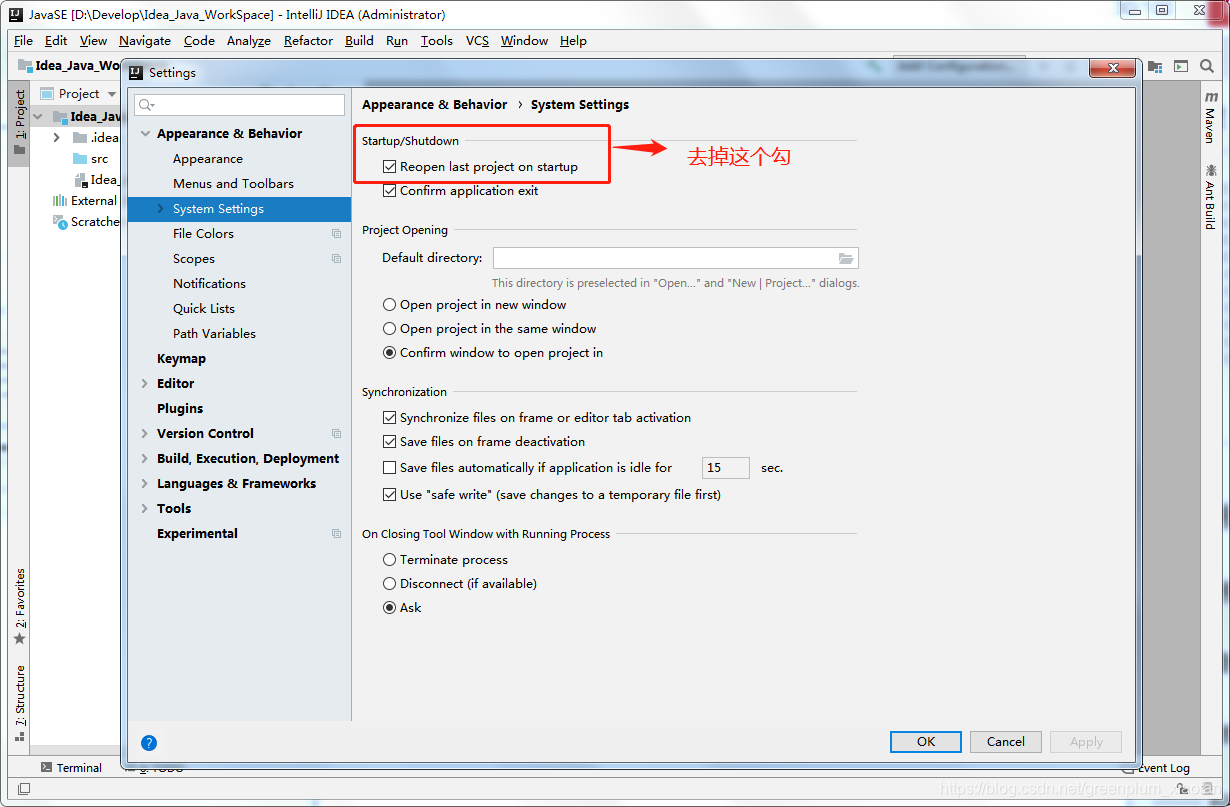Select Terminate process radio option
The width and height of the screenshot is (1230, 807).
coord(390,560)
